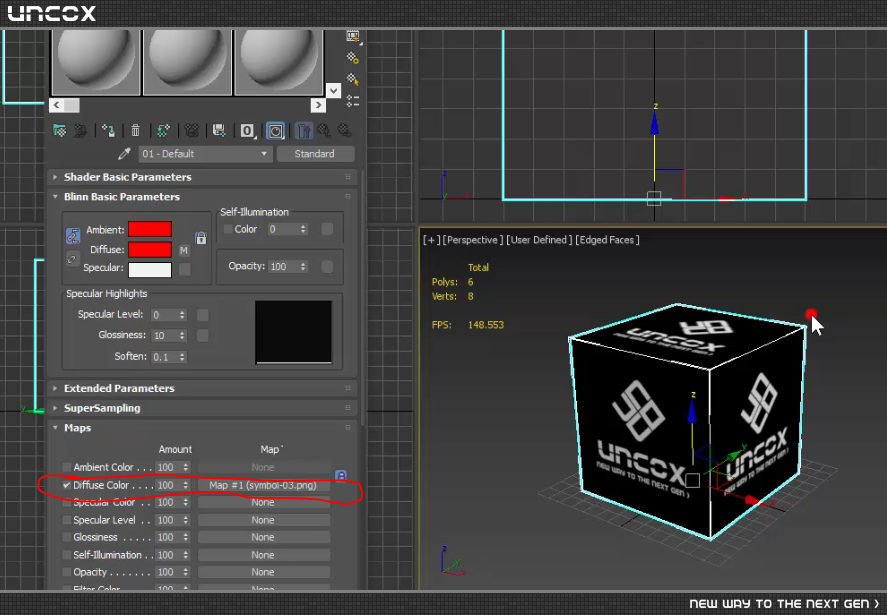Click None button for Glossiness map

[x=263, y=537]
